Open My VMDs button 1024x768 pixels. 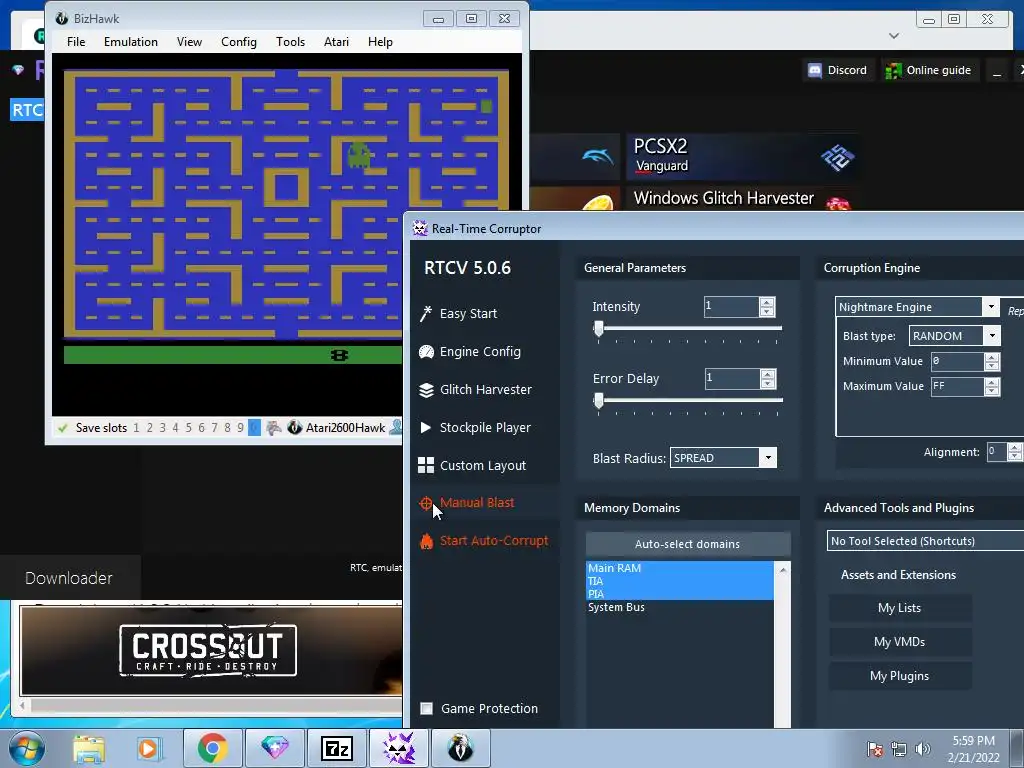[899, 642]
